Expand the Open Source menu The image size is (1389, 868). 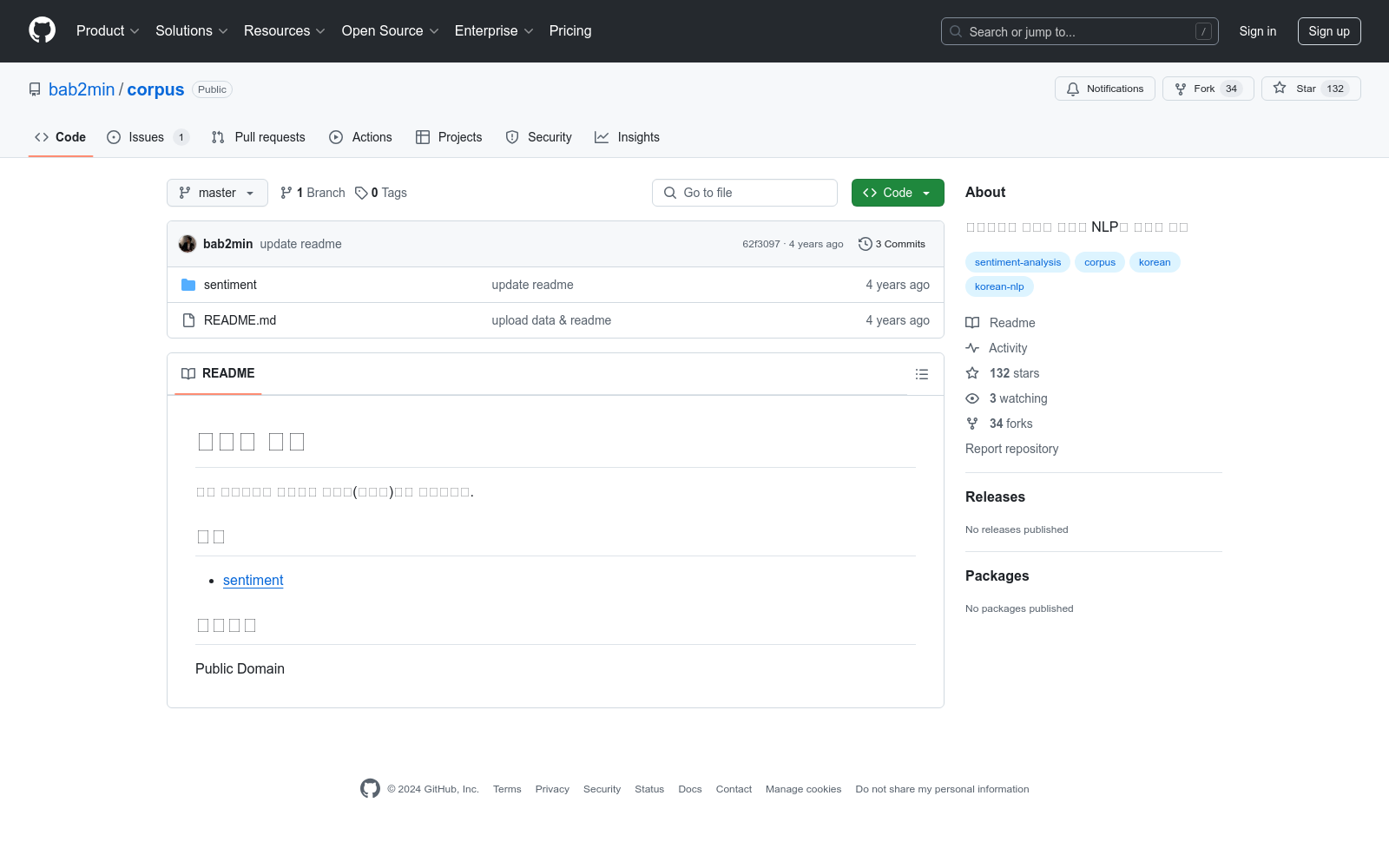[x=391, y=30]
